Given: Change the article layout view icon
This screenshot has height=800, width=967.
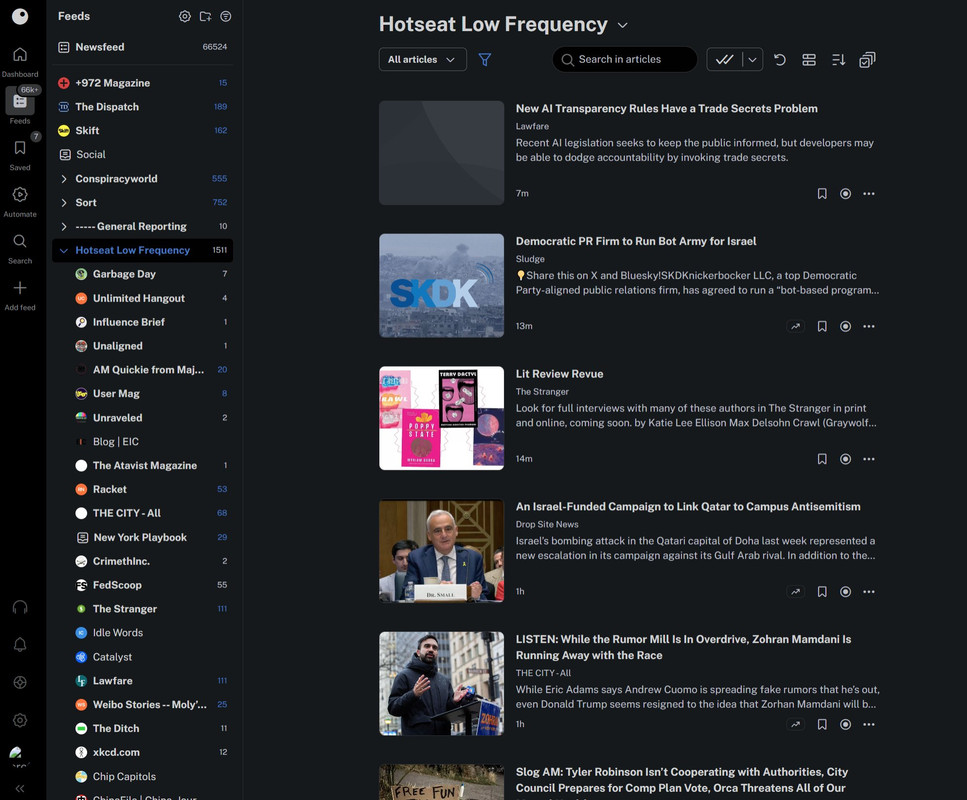Looking at the screenshot, I should 809,60.
